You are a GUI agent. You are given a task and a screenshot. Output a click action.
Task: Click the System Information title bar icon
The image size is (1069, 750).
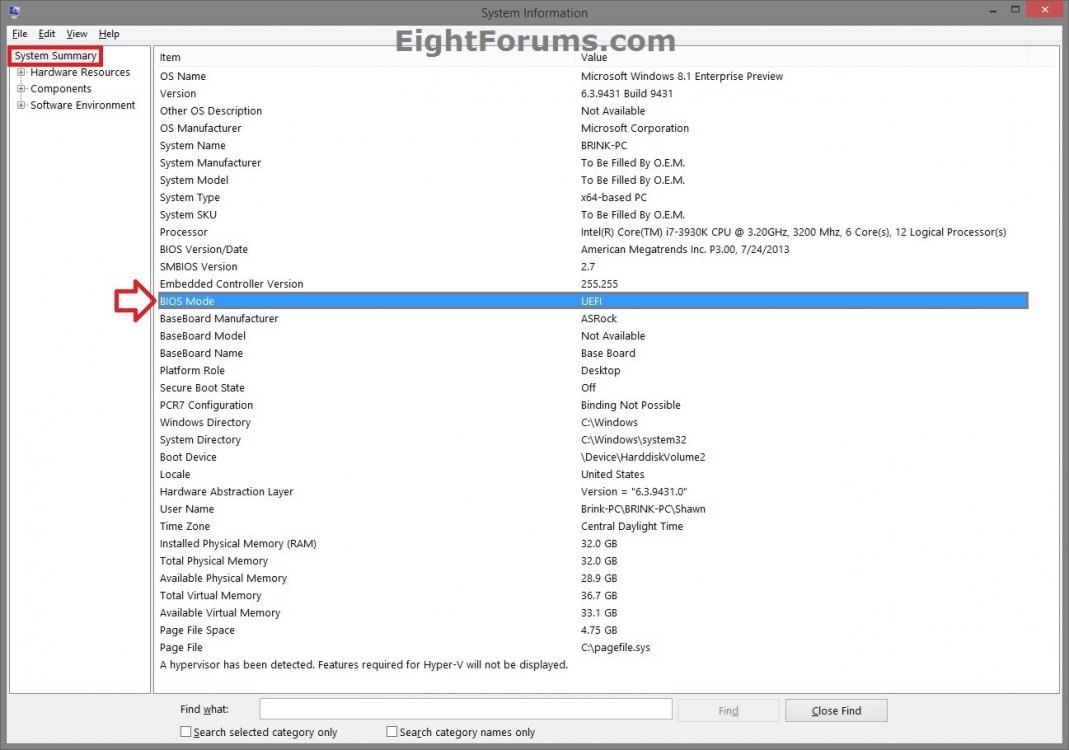coord(14,12)
